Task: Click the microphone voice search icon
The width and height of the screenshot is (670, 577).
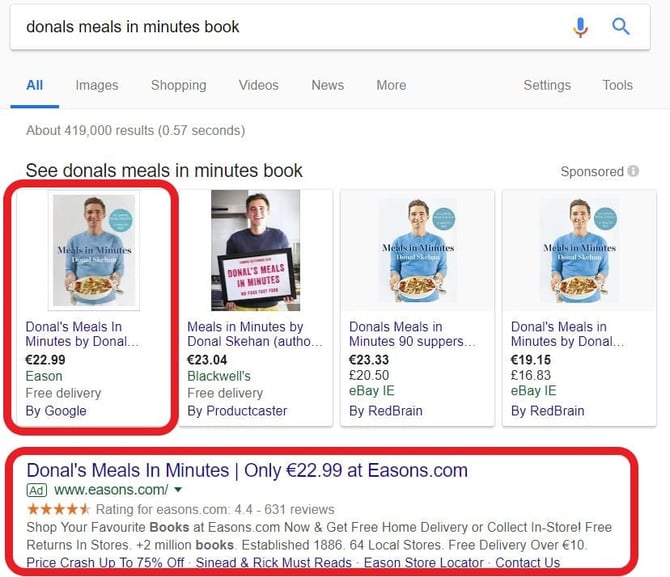Action: [580, 27]
